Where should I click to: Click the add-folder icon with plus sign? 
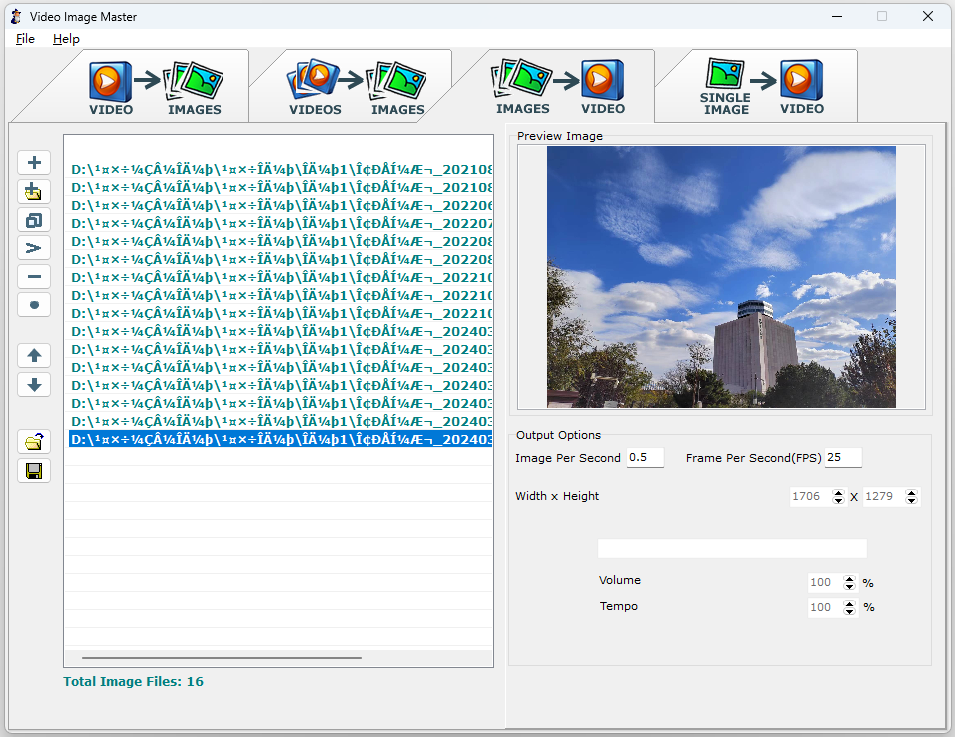coord(34,191)
